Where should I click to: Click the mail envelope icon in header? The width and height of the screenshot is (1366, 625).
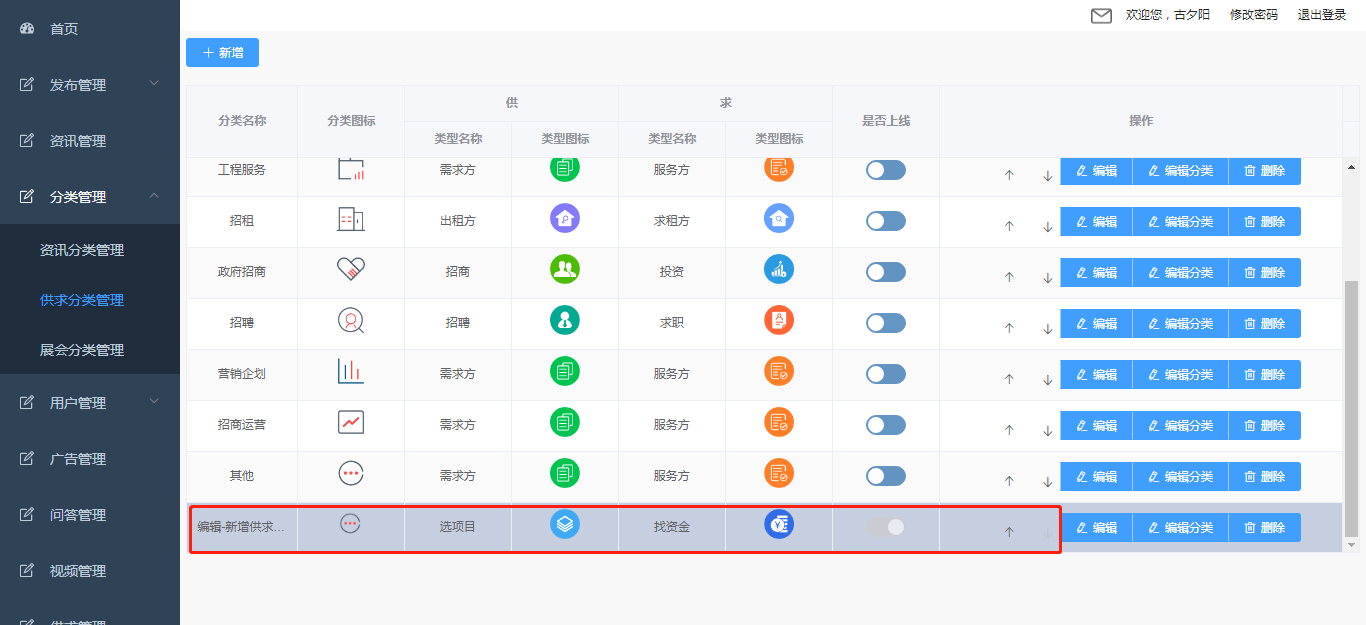[1101, 15]
